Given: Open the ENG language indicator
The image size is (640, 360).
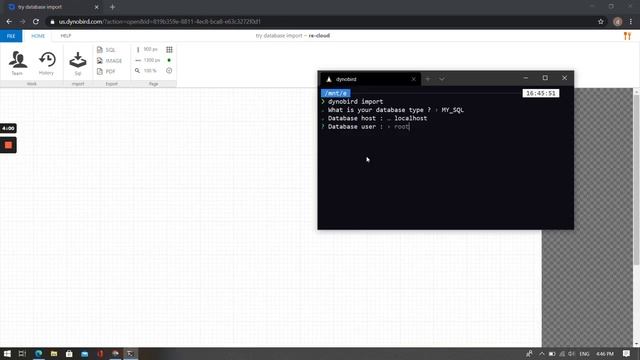Looking at the screenshot, I should point(584,354).
